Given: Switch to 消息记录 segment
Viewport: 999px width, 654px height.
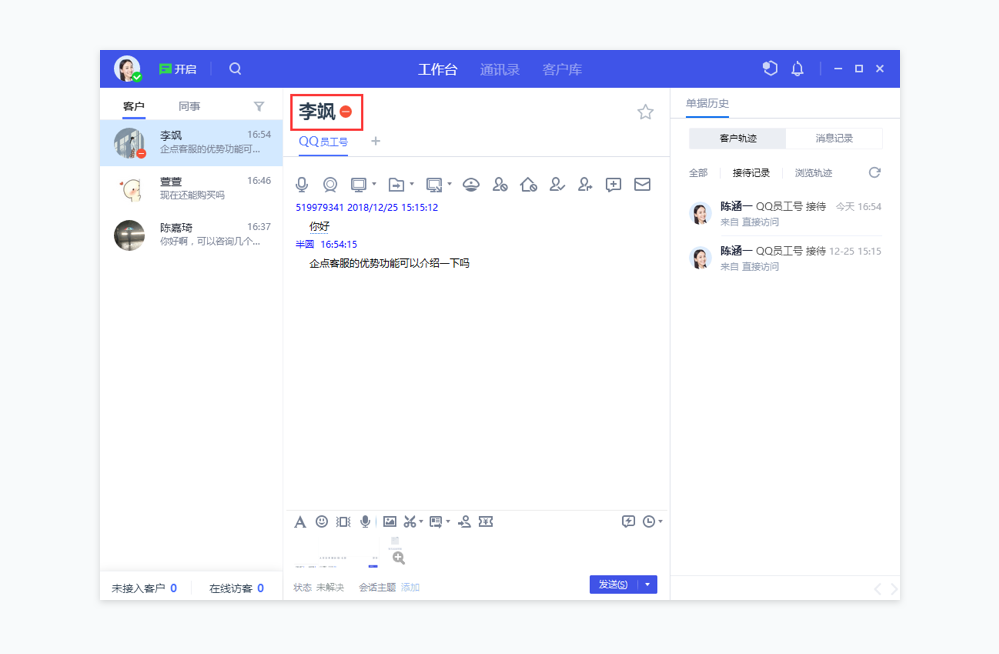Looking at the screenshot, I should coord(834,138).
